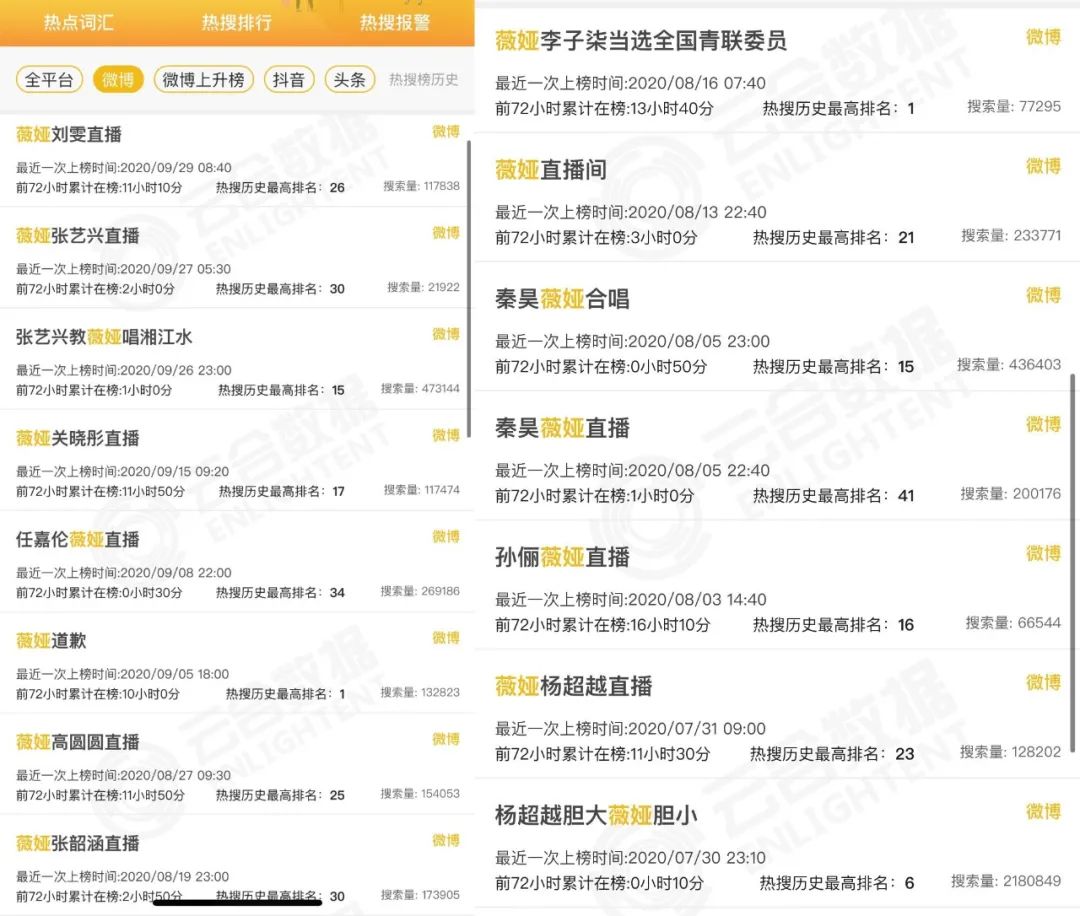Open the 张艺兴教薇娅唱湘江水 entry
Image resolution: width=1080 pixels, height=916 pixels.
(x=237, y=359)
